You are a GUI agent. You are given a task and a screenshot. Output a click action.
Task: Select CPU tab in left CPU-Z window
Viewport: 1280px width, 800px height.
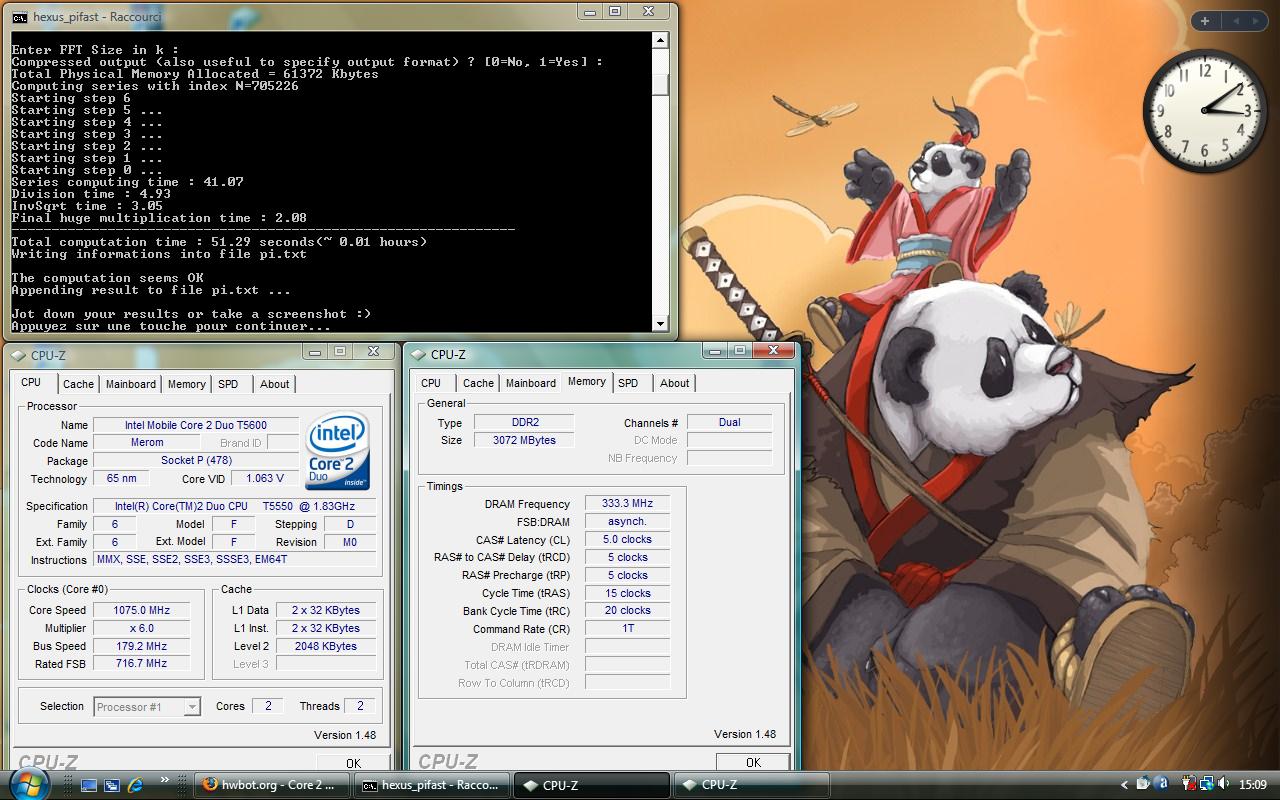[31, 382]
